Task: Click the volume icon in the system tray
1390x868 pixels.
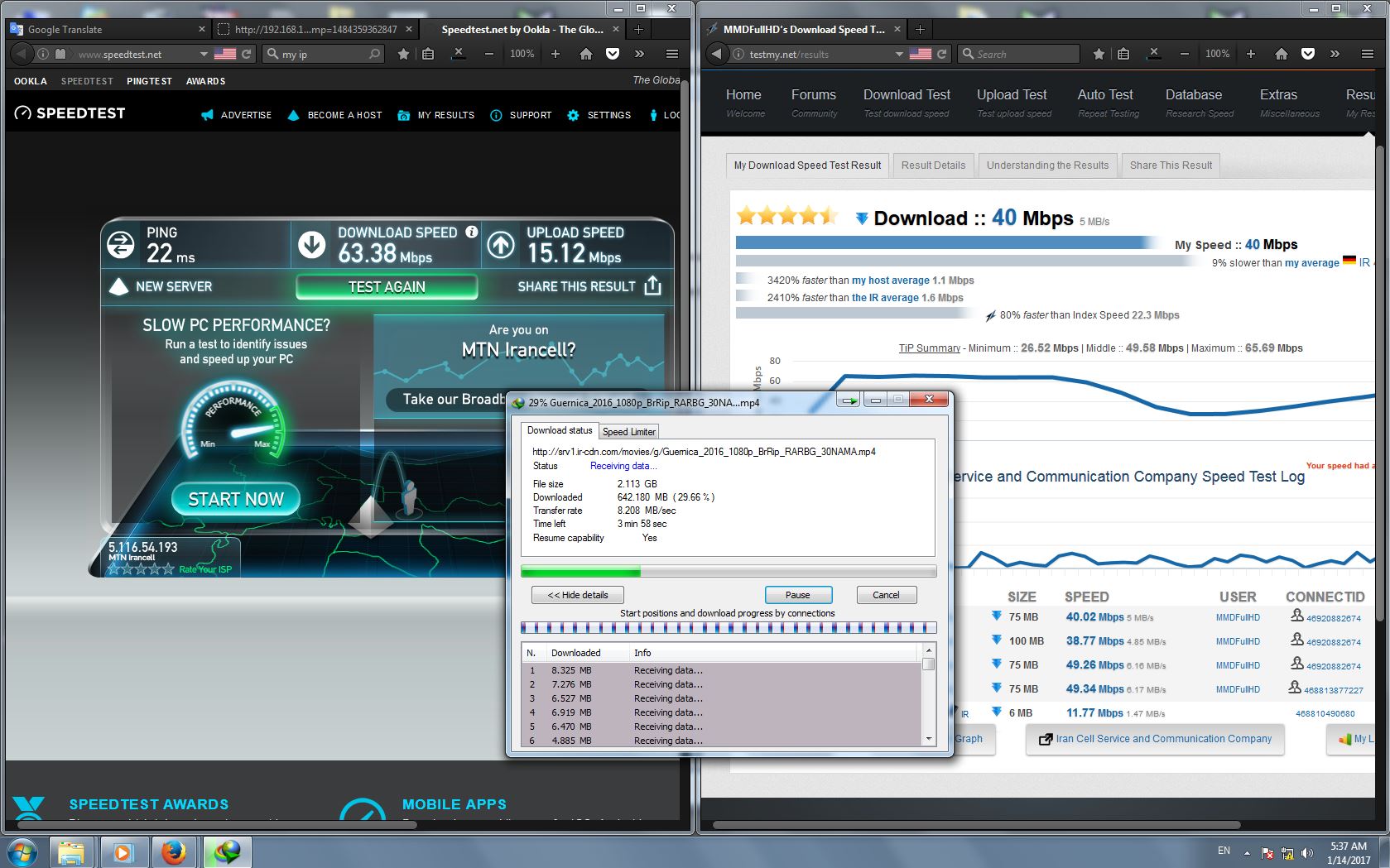Action: [x=1306, y=852]
